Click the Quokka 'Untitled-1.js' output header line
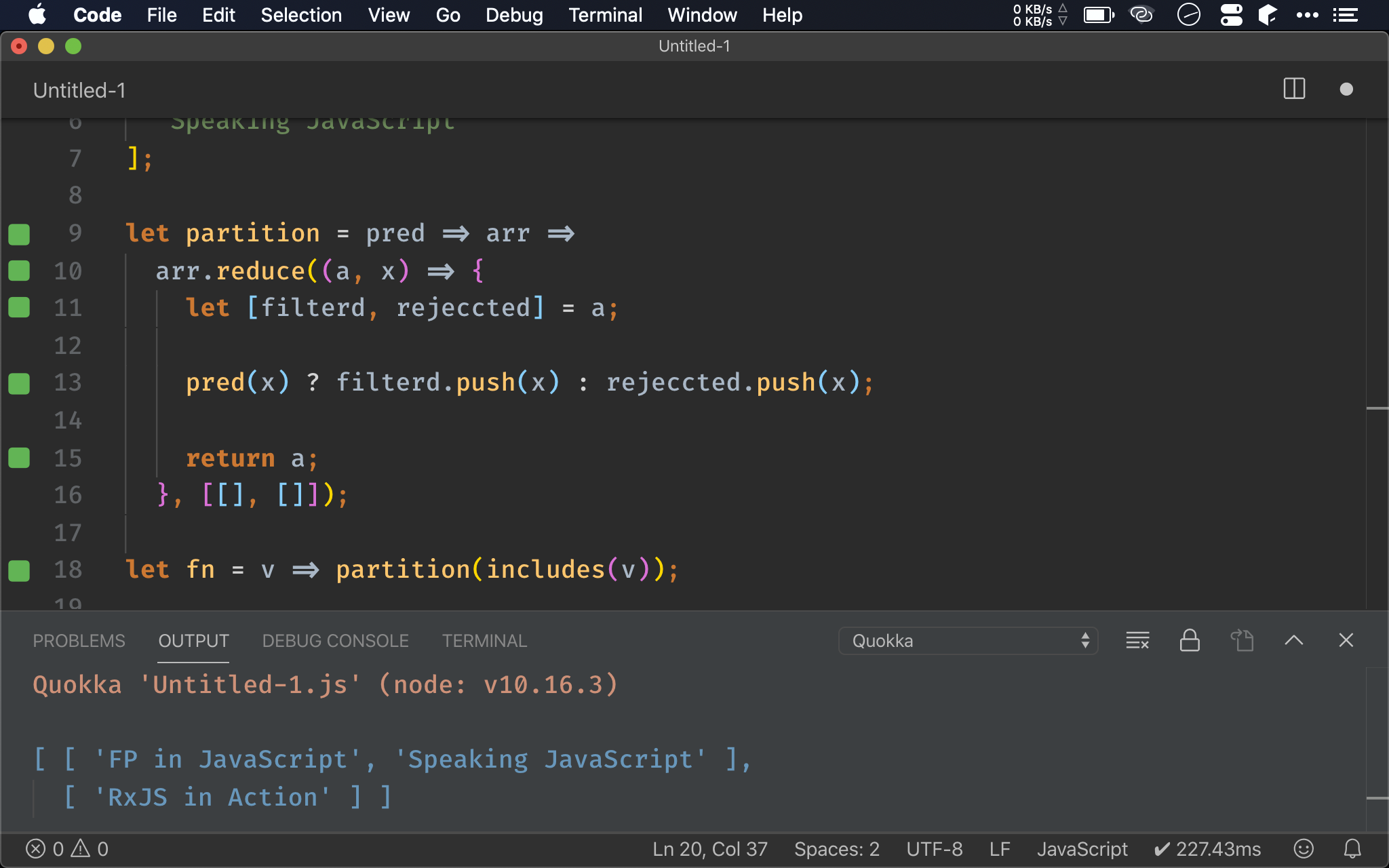 326,685
